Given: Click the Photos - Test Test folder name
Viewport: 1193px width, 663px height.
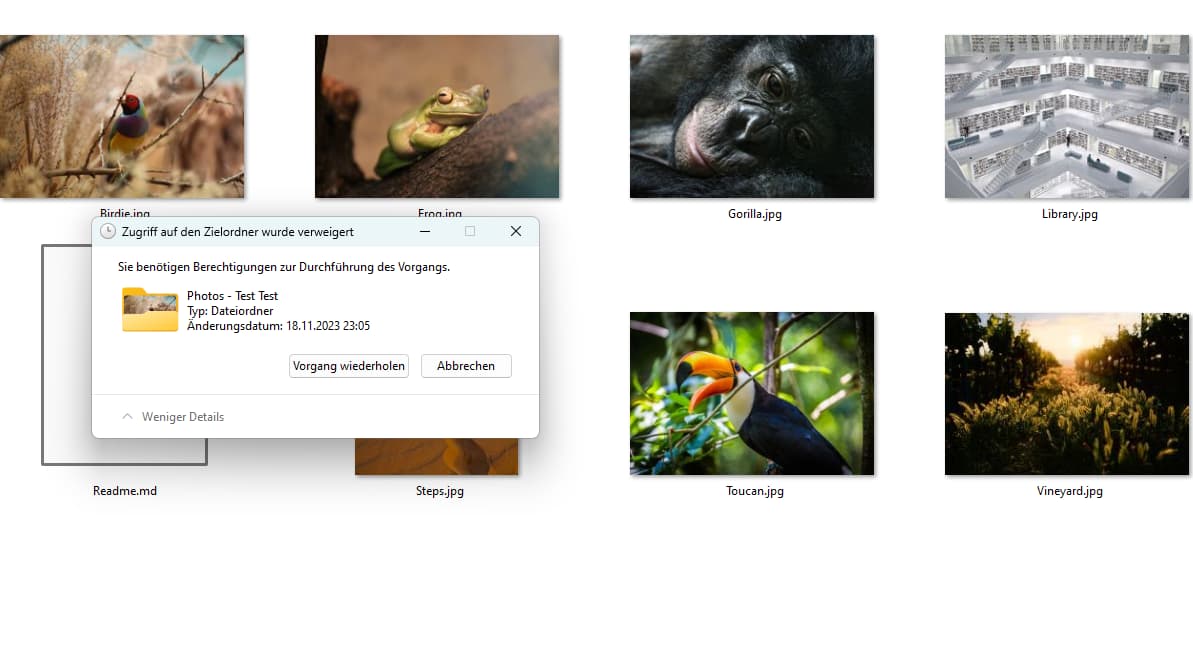Looking at the screenshot, I should [x=233, y=296].
